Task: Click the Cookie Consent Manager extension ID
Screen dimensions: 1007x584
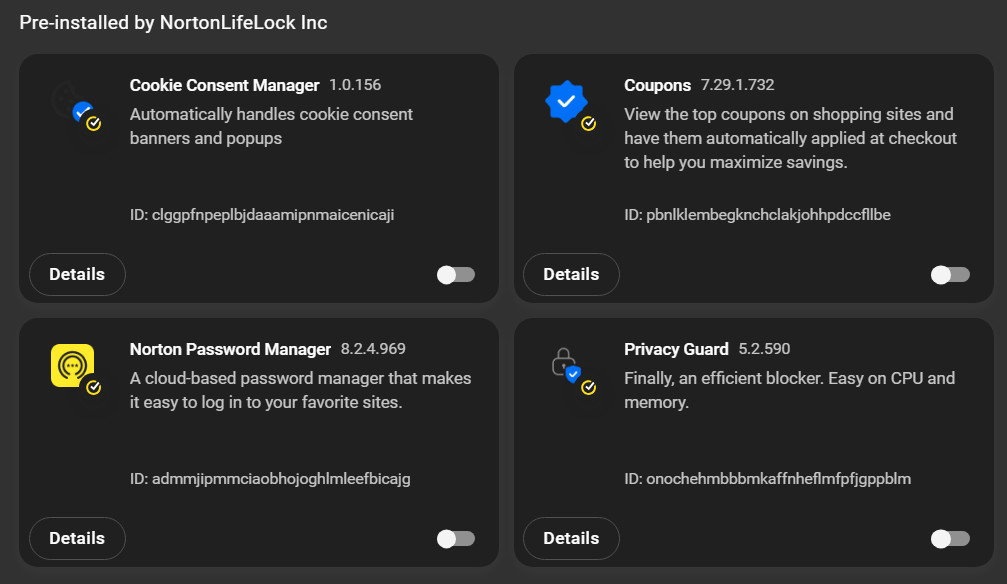Action: (262, 215)
